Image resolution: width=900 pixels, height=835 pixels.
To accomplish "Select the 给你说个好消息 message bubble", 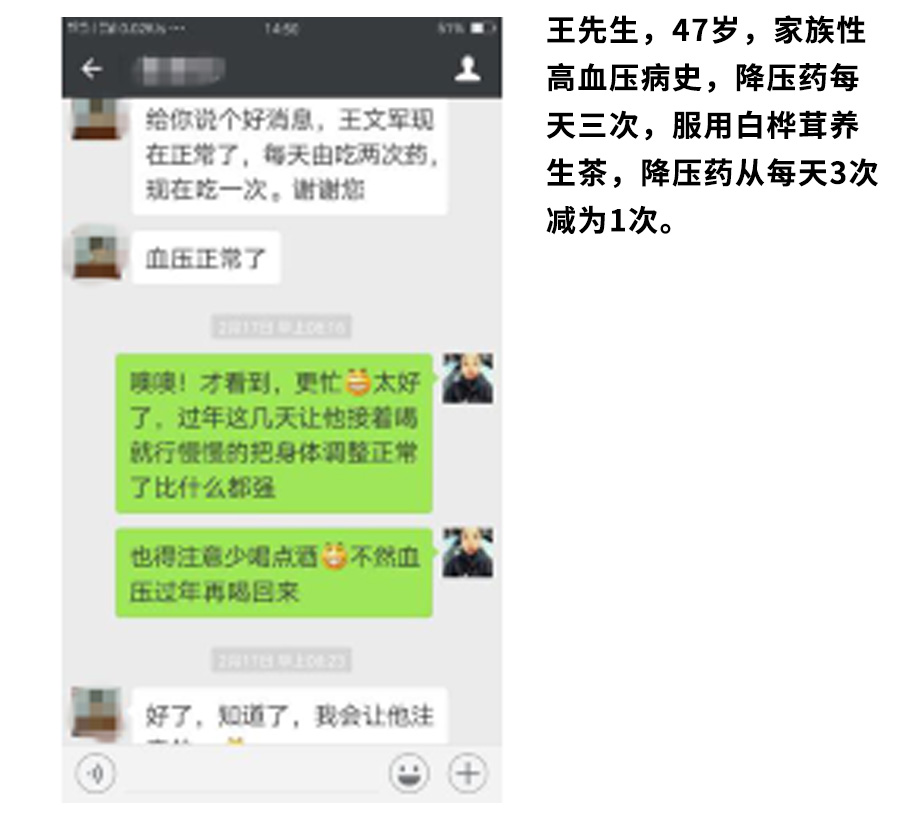I will click(289, 156).
